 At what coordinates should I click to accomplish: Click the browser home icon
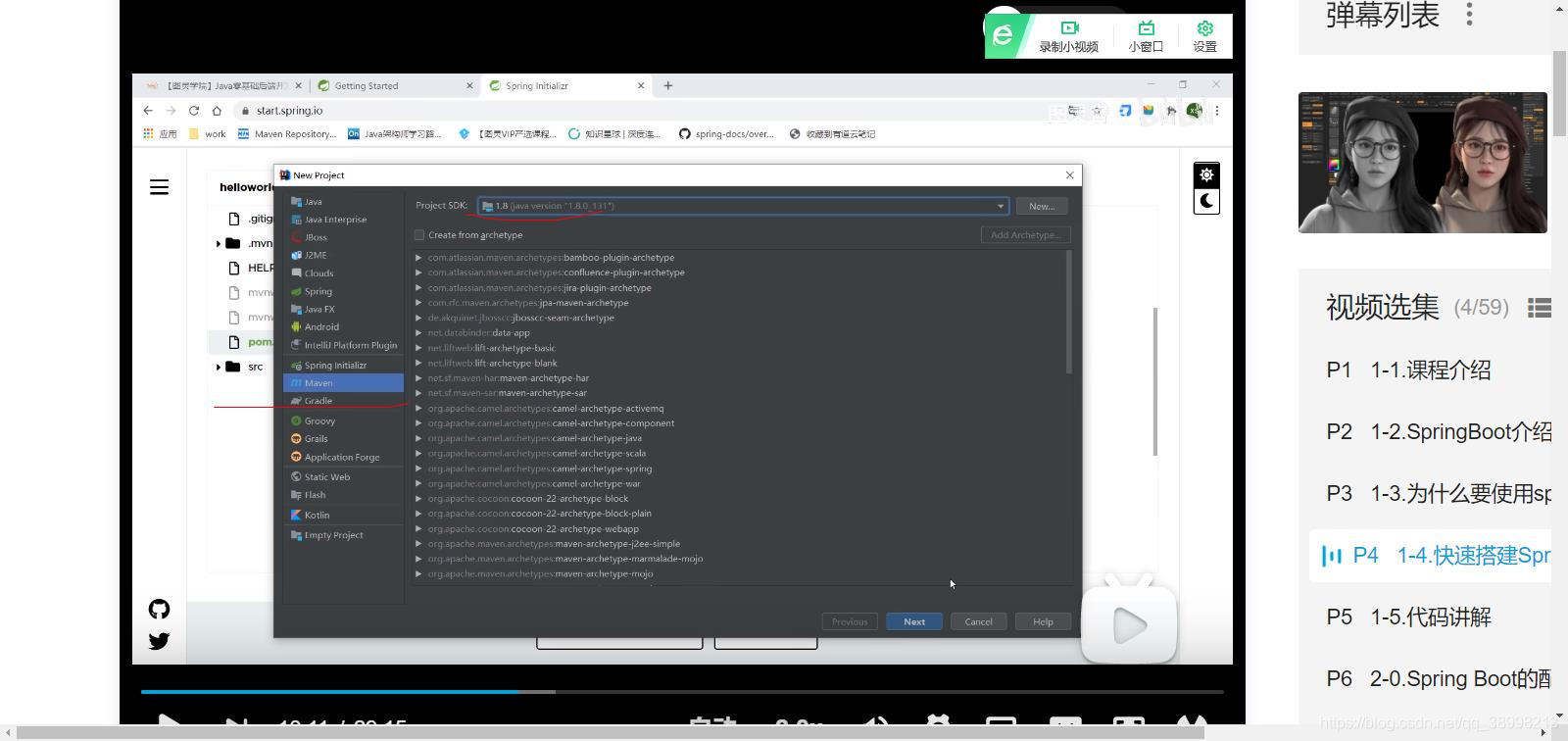[217, 111]
